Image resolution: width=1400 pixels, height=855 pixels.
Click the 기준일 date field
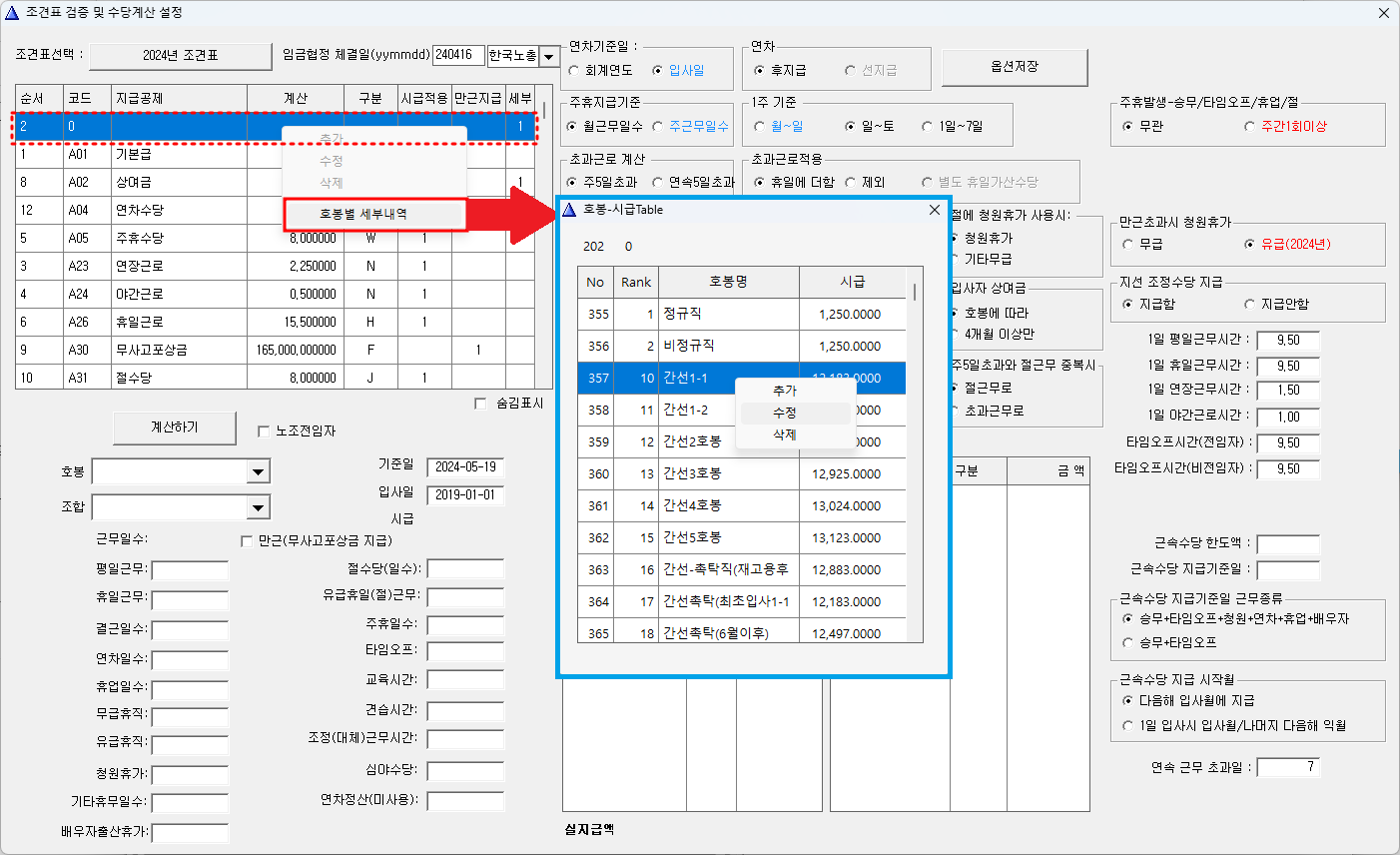coord(465,467)
